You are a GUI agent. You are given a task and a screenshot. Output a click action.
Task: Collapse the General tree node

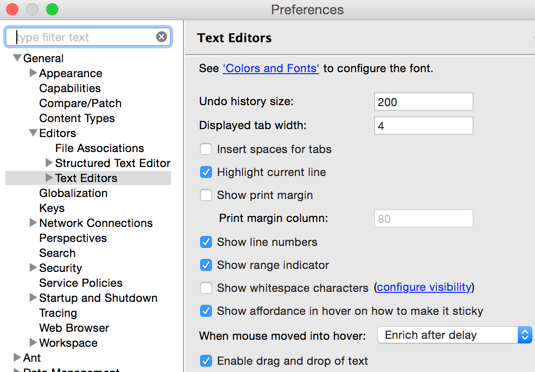click(x=17, y=58)
